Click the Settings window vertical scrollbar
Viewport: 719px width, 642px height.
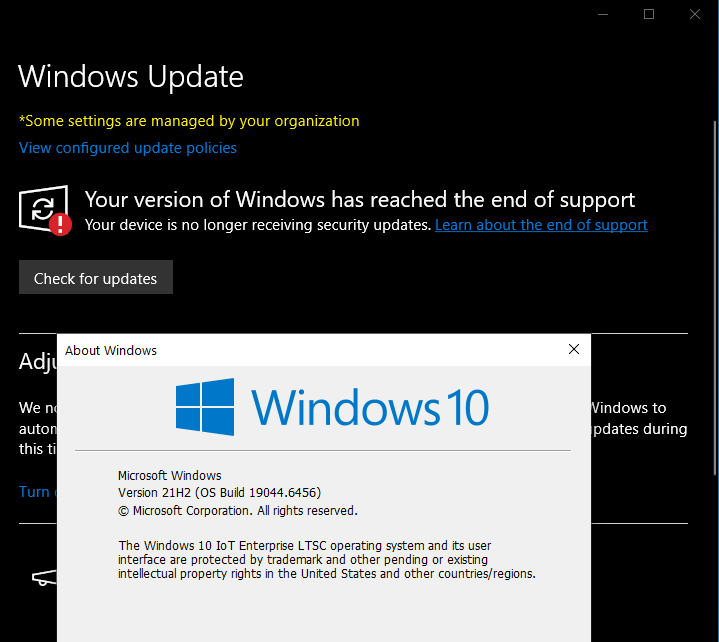click(x=715, y=297)
